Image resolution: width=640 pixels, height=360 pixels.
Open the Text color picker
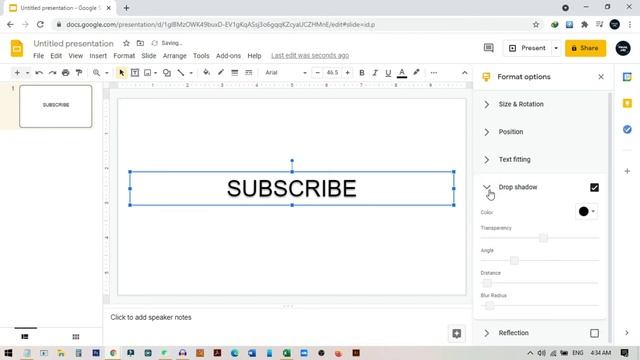(402, 73)
